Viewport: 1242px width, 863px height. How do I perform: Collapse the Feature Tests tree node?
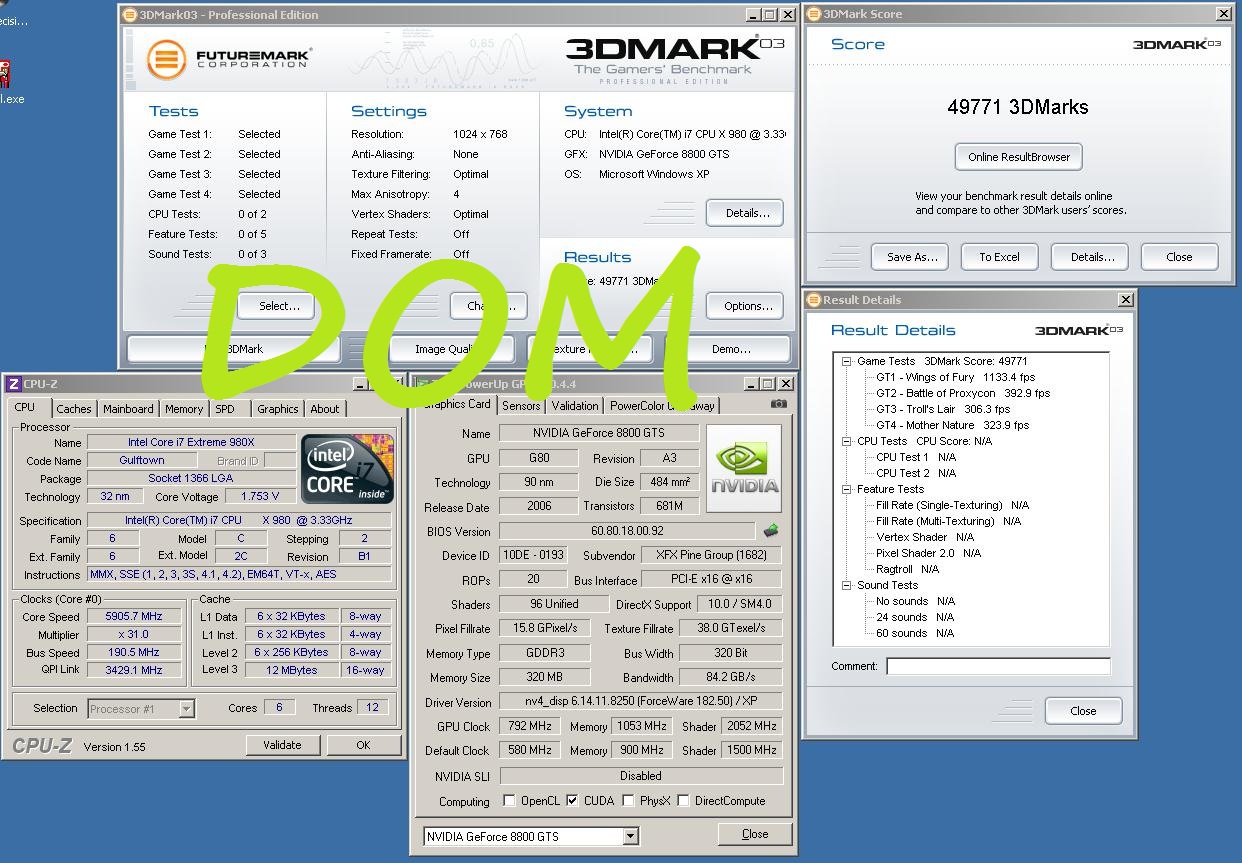[x=846, y=489]
